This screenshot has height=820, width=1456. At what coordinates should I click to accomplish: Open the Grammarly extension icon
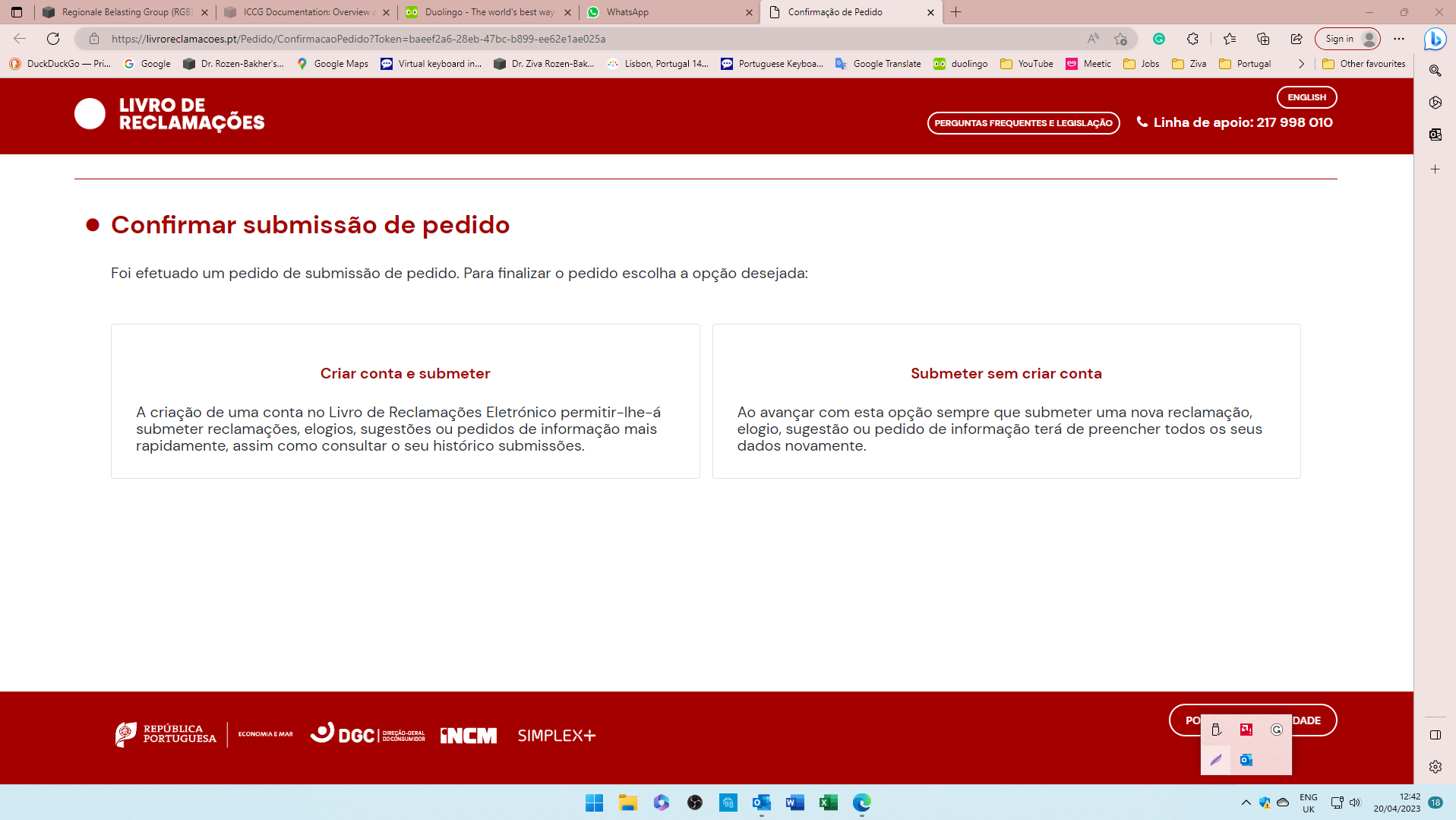(1159, 39)
